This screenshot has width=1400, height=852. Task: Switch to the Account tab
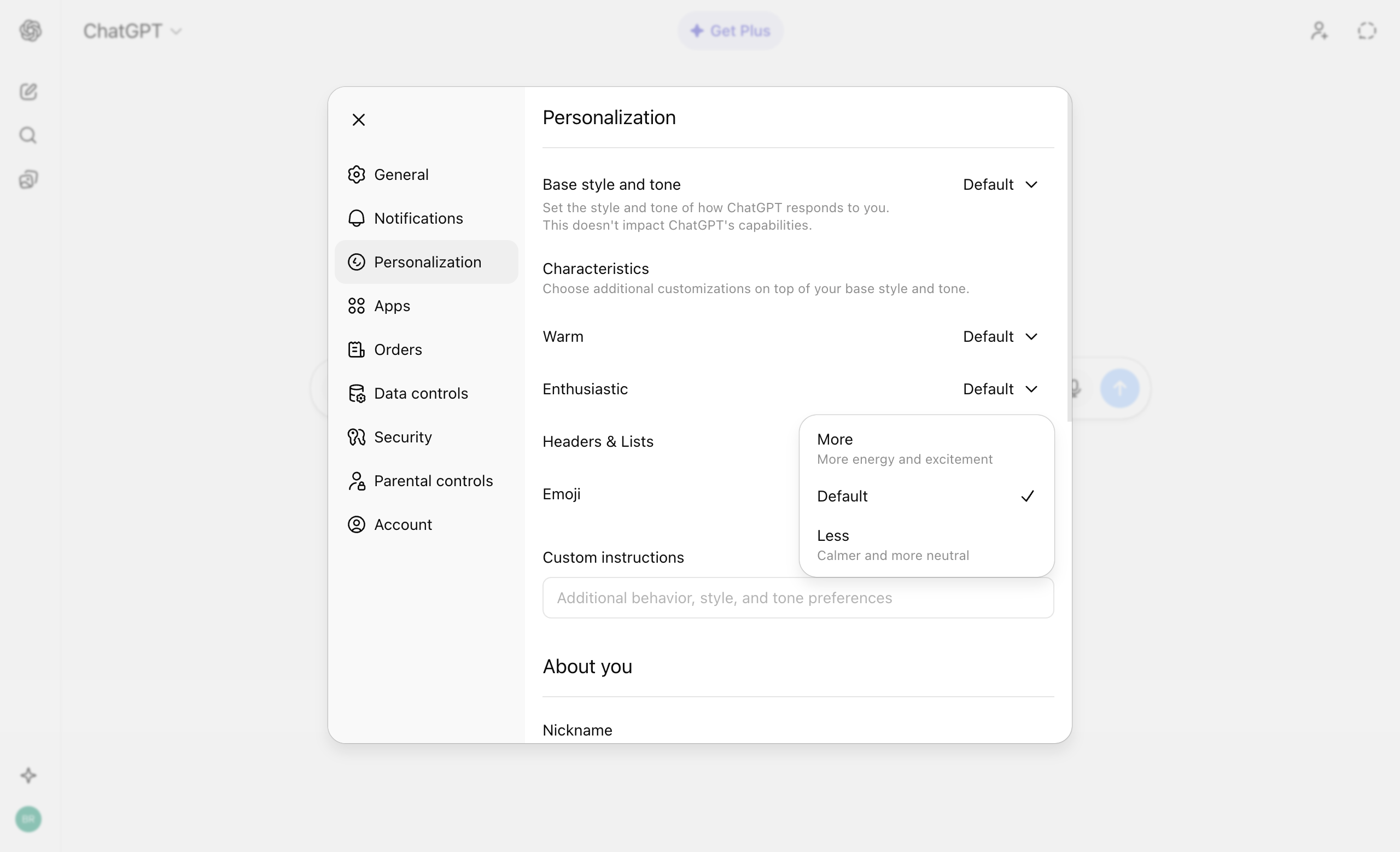426,524
